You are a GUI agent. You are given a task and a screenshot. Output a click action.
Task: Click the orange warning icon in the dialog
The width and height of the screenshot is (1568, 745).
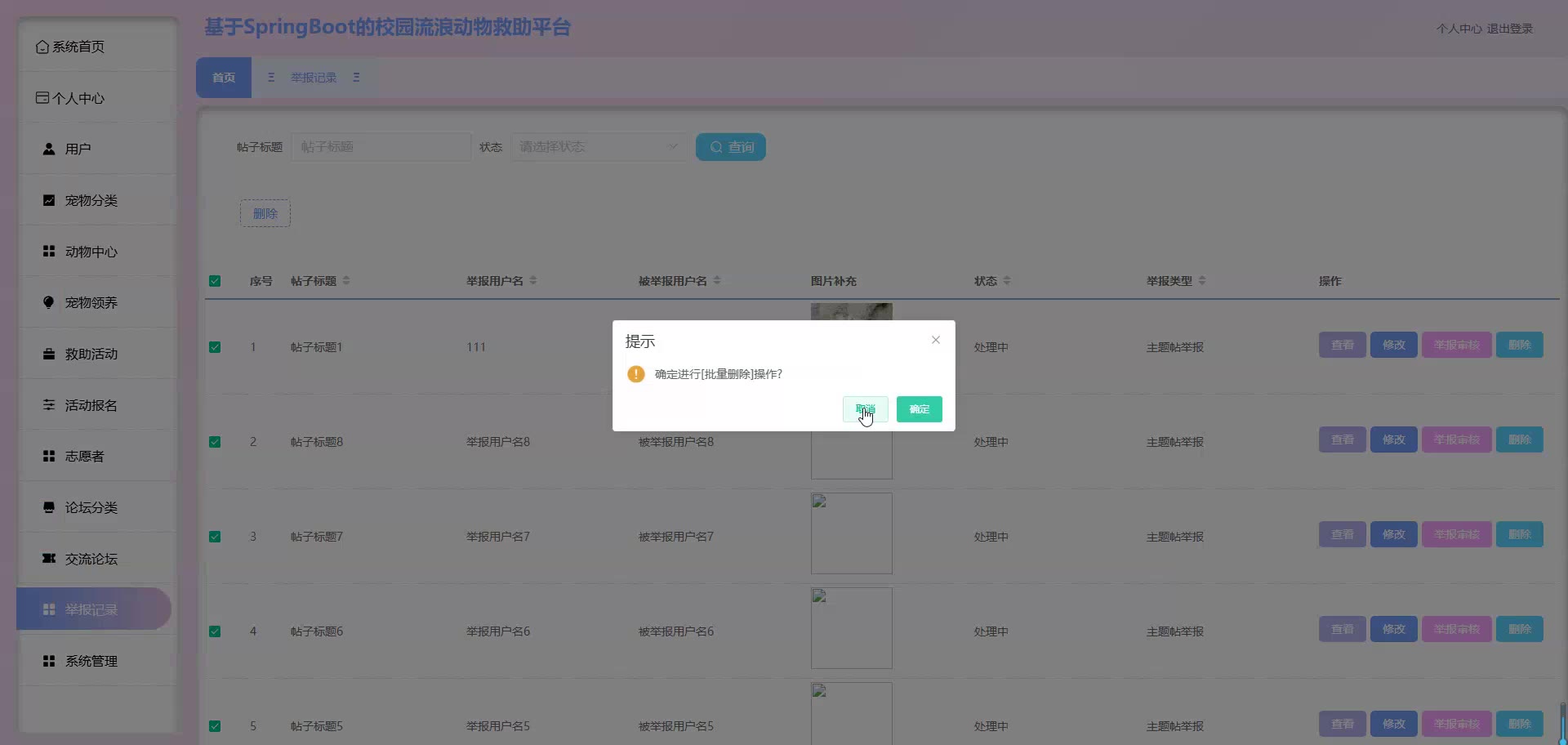coord(636,374)
